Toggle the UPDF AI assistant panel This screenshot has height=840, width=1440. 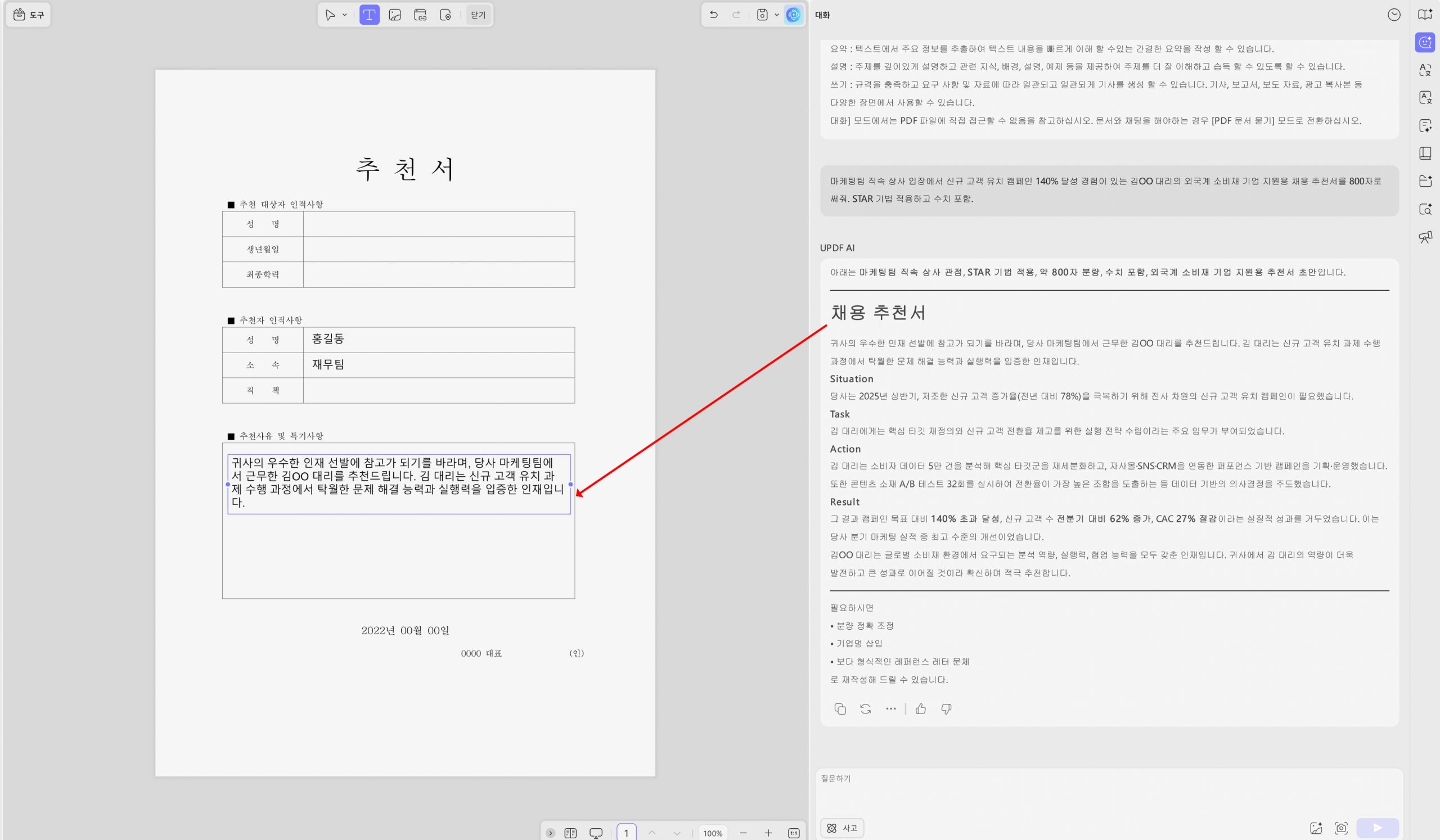pos(793,15)
